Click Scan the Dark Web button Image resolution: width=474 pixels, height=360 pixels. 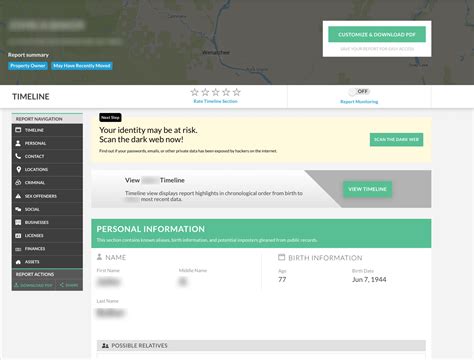click(396, 139)
